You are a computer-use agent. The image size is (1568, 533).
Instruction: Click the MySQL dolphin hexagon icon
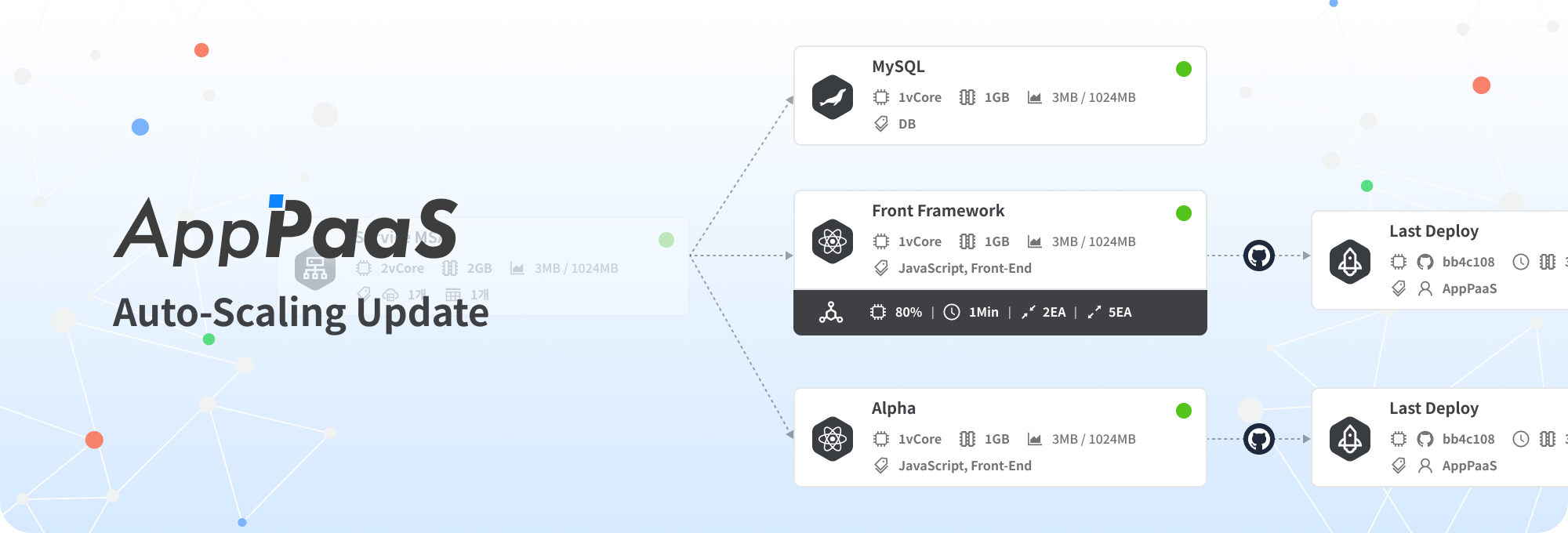[x=833, y=97]
